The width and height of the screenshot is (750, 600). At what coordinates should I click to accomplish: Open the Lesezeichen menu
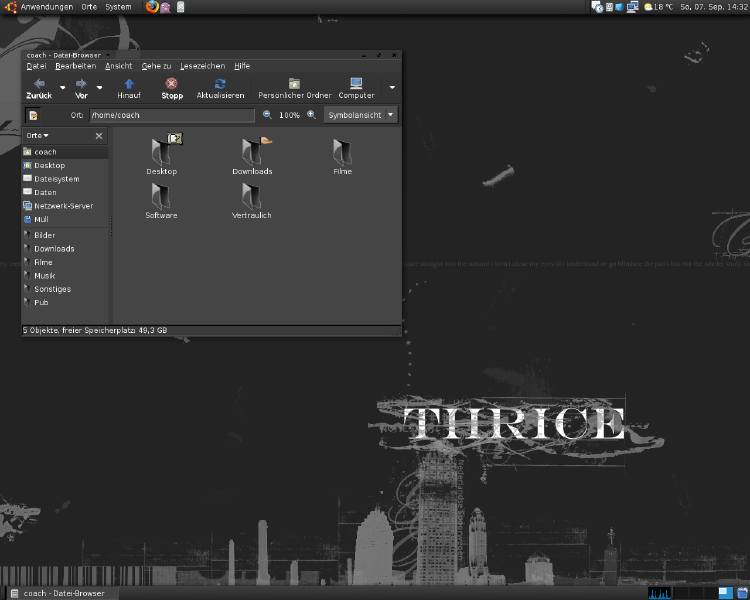coord(203,66)
